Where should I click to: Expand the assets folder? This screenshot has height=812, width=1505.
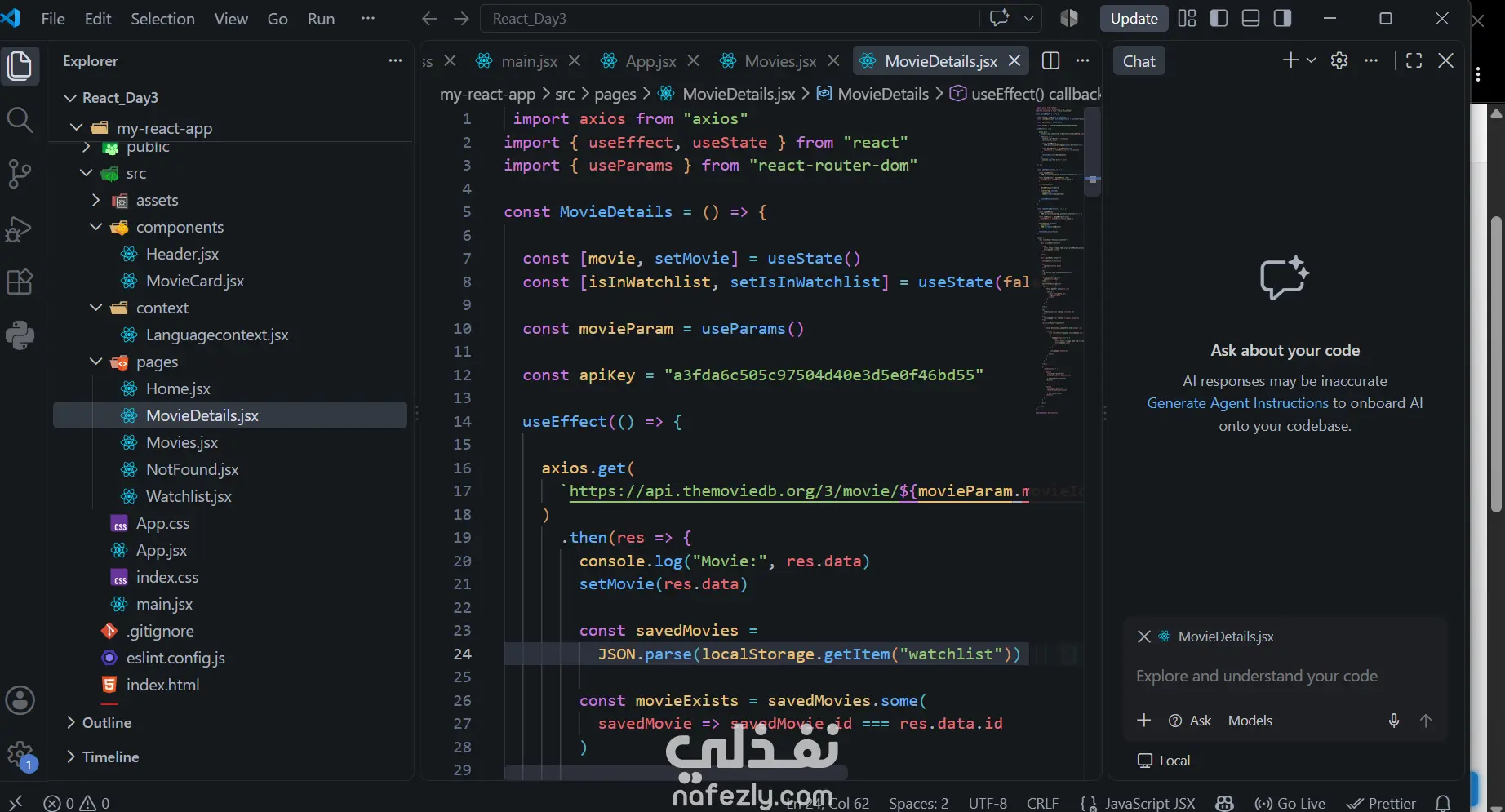click(96, 200)
